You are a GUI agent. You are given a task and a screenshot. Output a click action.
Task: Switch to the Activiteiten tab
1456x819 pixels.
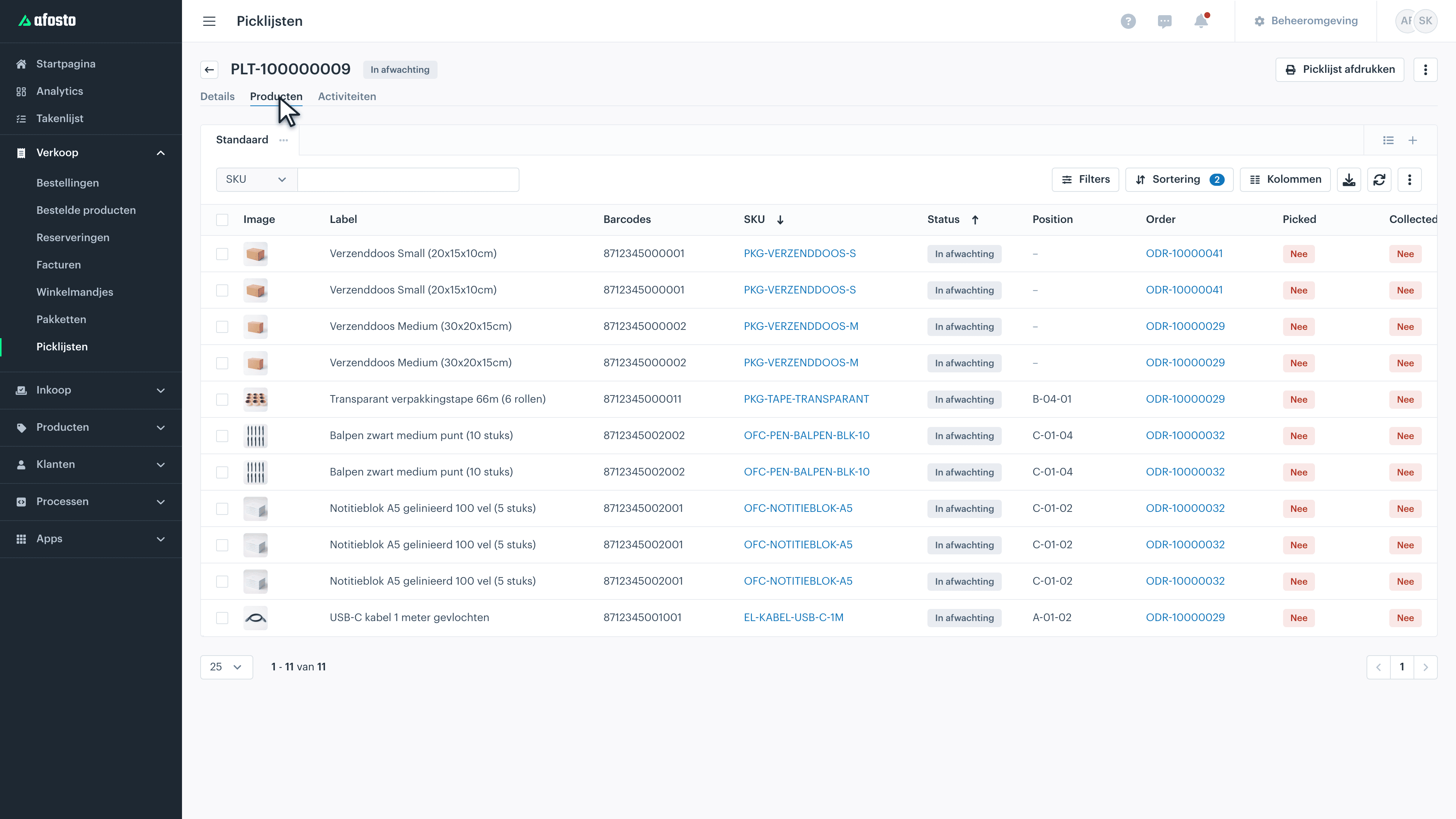pos(347,97)
